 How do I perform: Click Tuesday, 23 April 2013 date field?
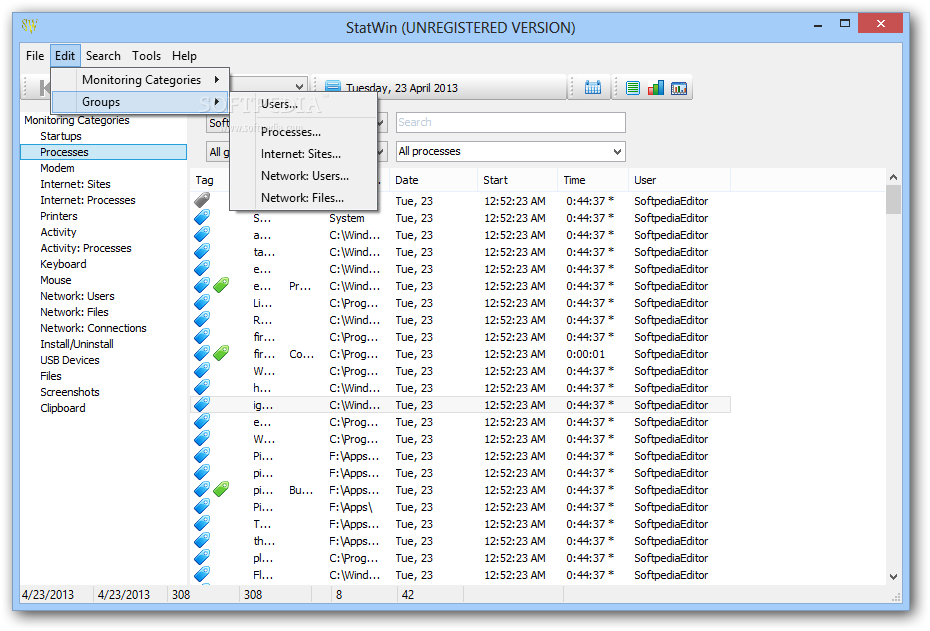point(402,88)
